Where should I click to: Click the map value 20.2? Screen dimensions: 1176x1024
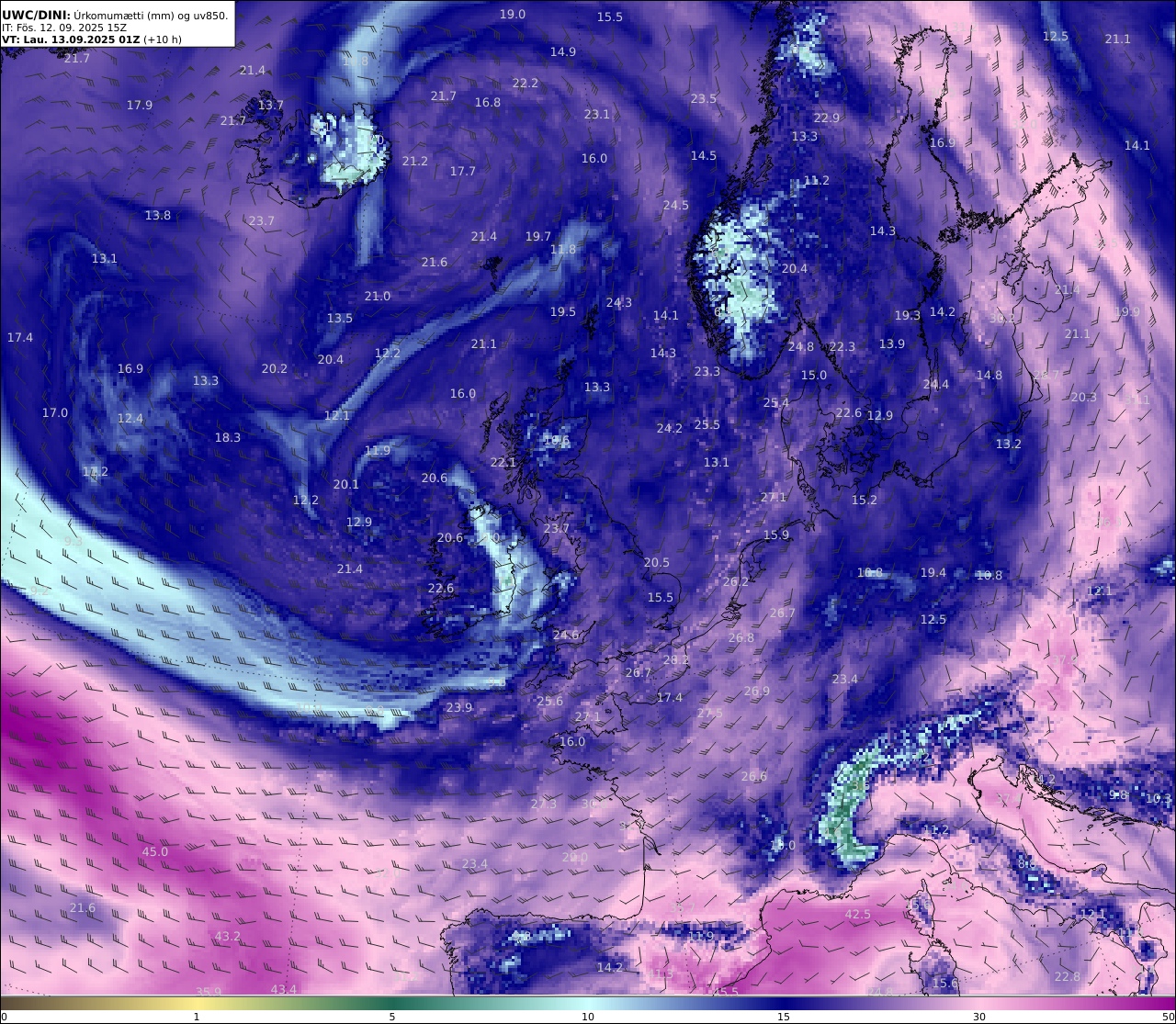tap(275, 368)
